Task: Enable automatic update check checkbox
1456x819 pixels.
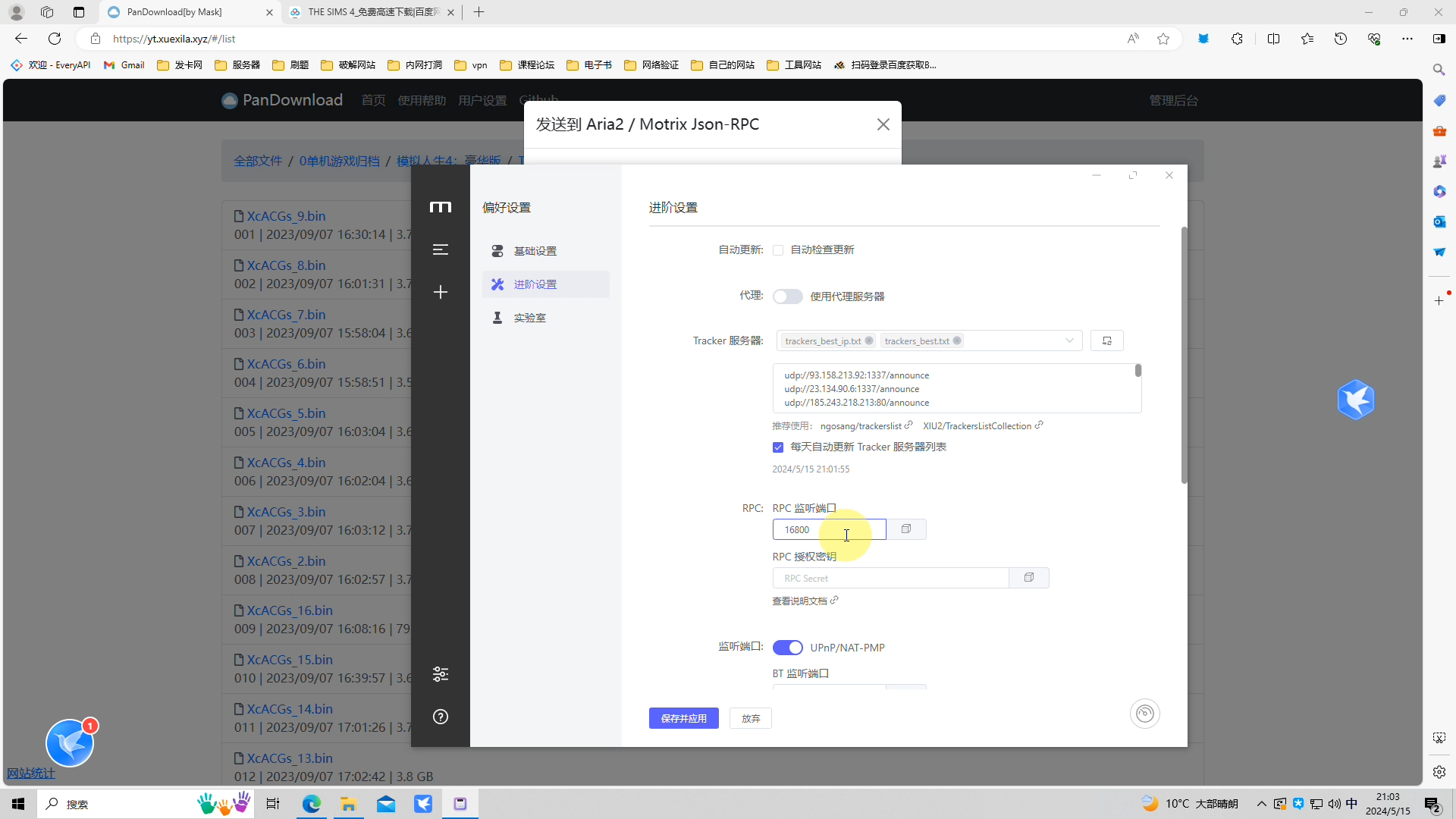Action: tap(778, 250)
